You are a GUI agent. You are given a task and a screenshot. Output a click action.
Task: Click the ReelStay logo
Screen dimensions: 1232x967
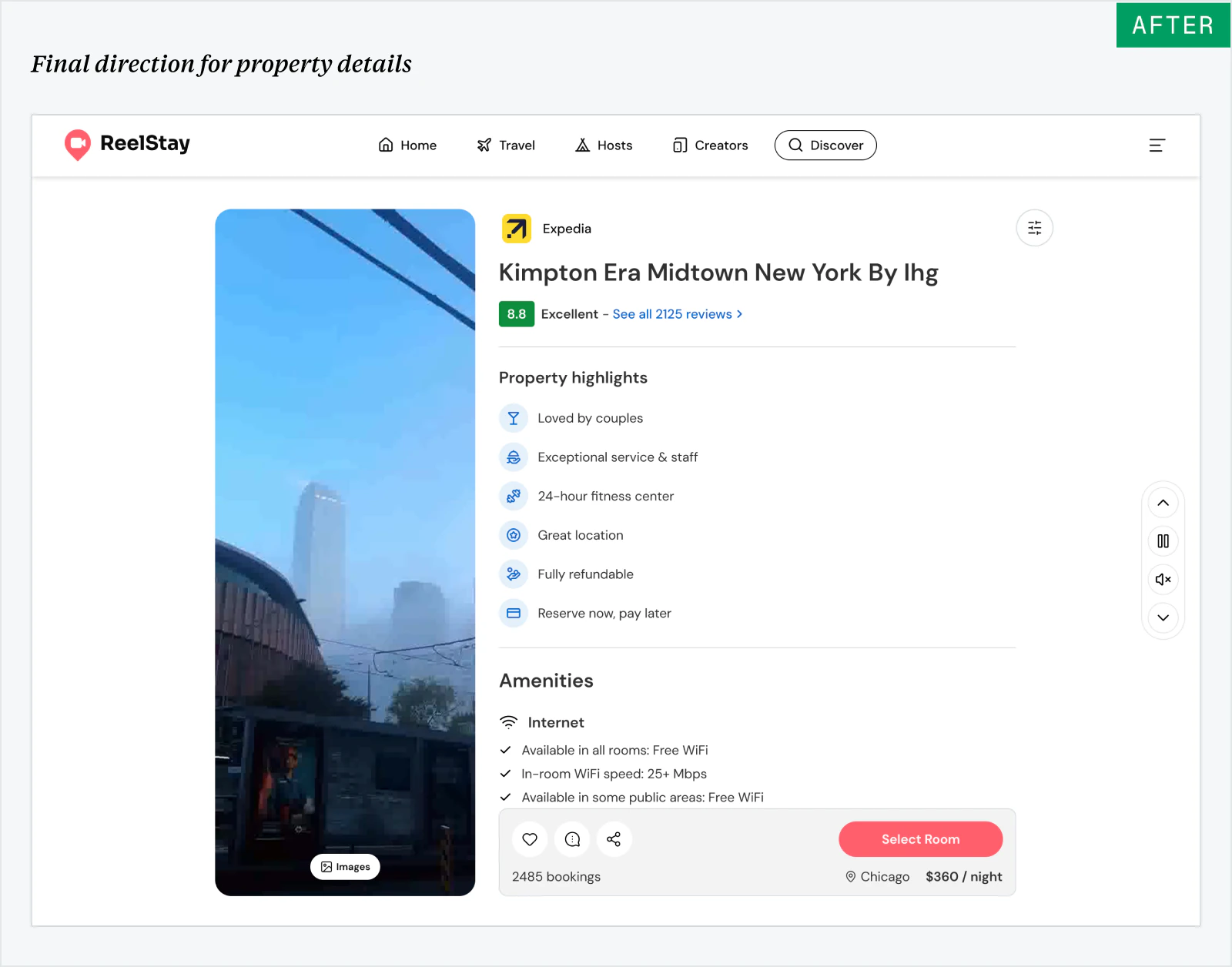[x=127, y=145]
